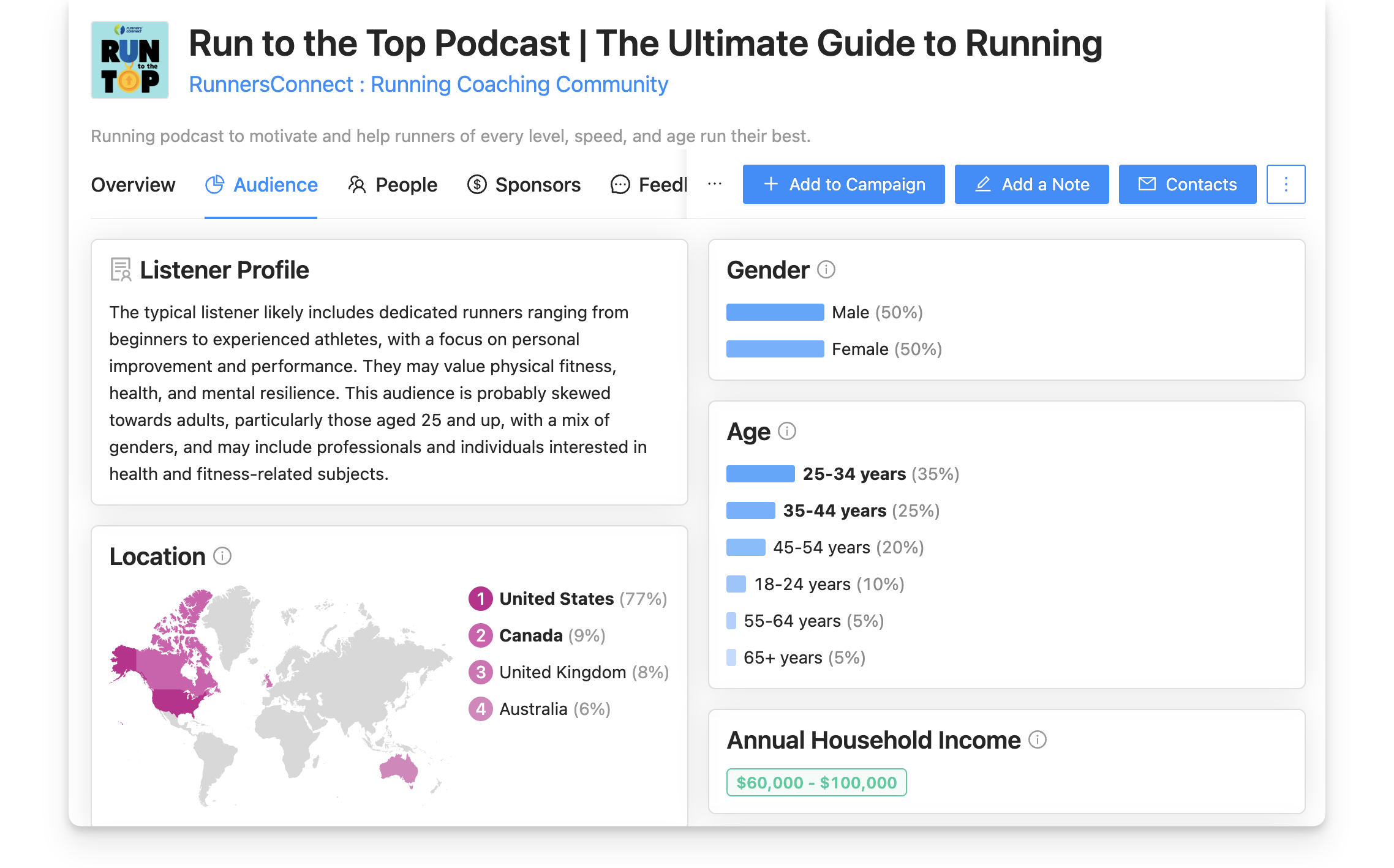This screenshot has width=1394, height=868.
Task: Open the vertical three-dot options menu
Action: (1286, 184)
